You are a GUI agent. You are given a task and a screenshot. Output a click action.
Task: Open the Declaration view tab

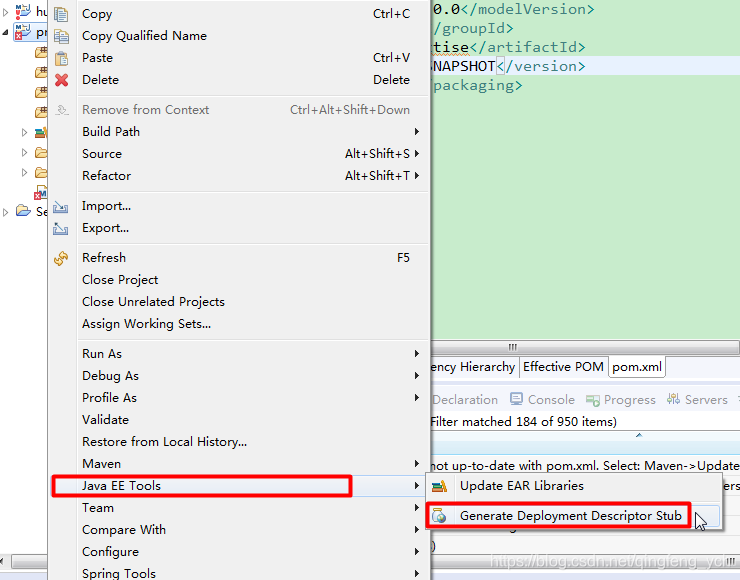pyautogui.click(x=464, y=400)
